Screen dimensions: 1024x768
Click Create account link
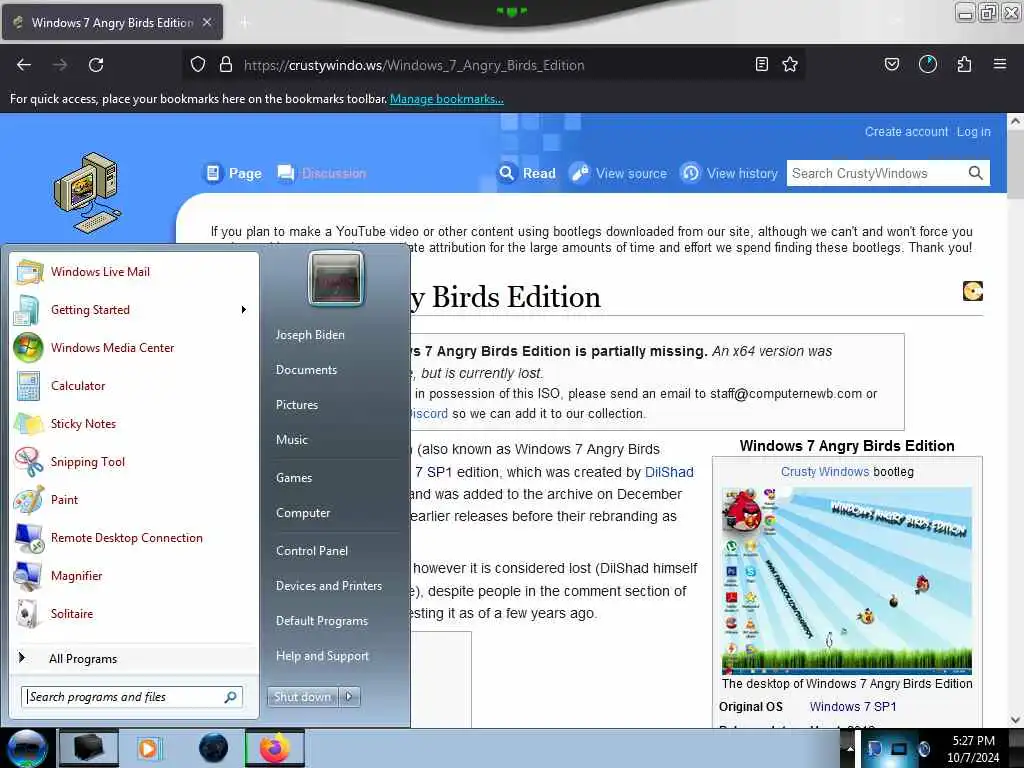click(906, 131)
